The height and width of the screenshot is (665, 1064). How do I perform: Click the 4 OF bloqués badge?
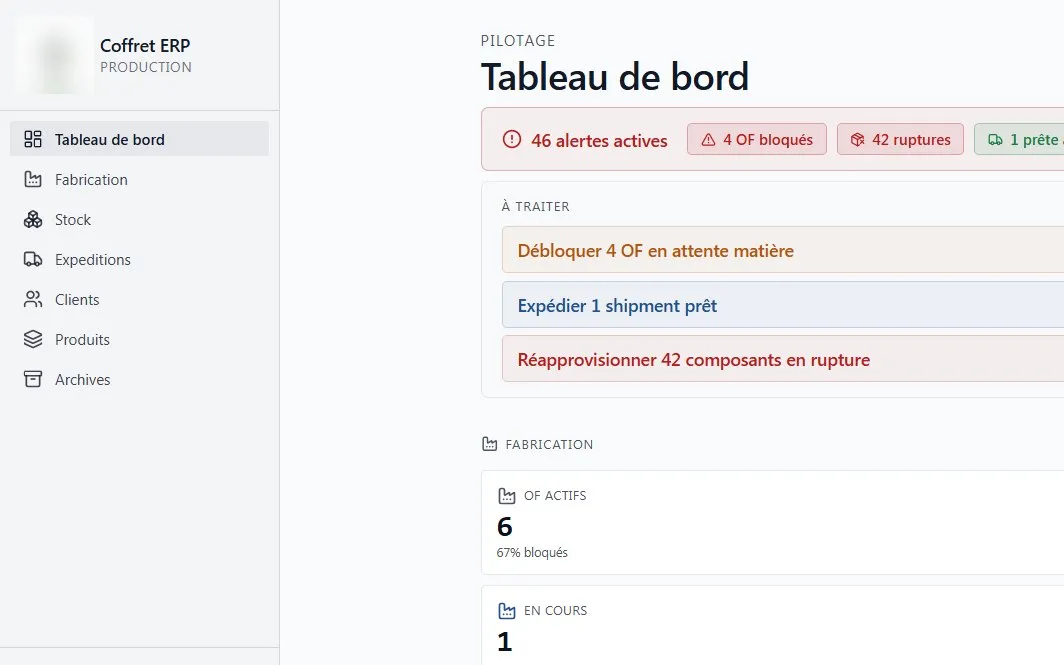pyautogui.click(x=757, y=139)
